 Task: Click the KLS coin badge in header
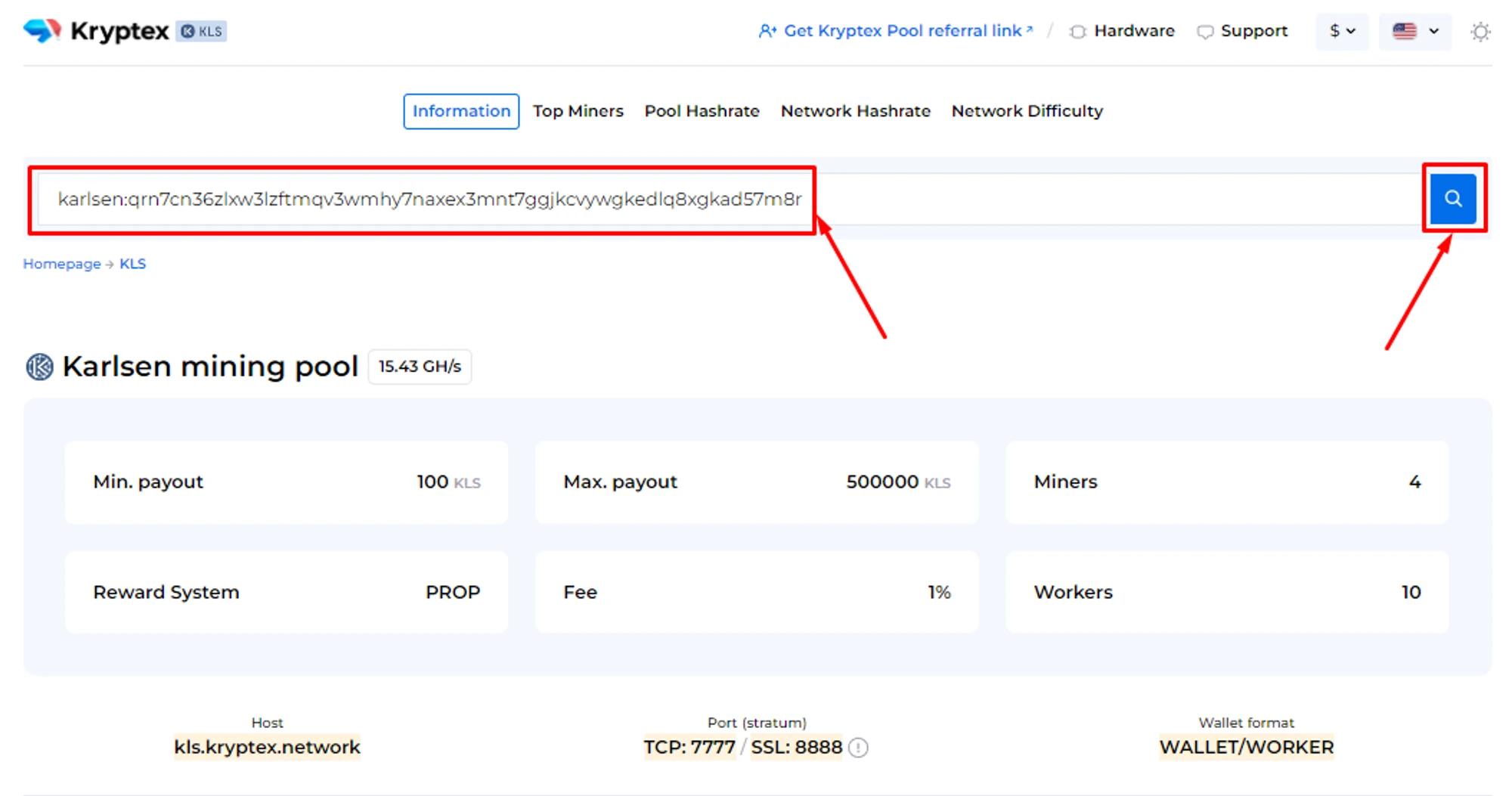pyautogui.click(x=202, y=31)
